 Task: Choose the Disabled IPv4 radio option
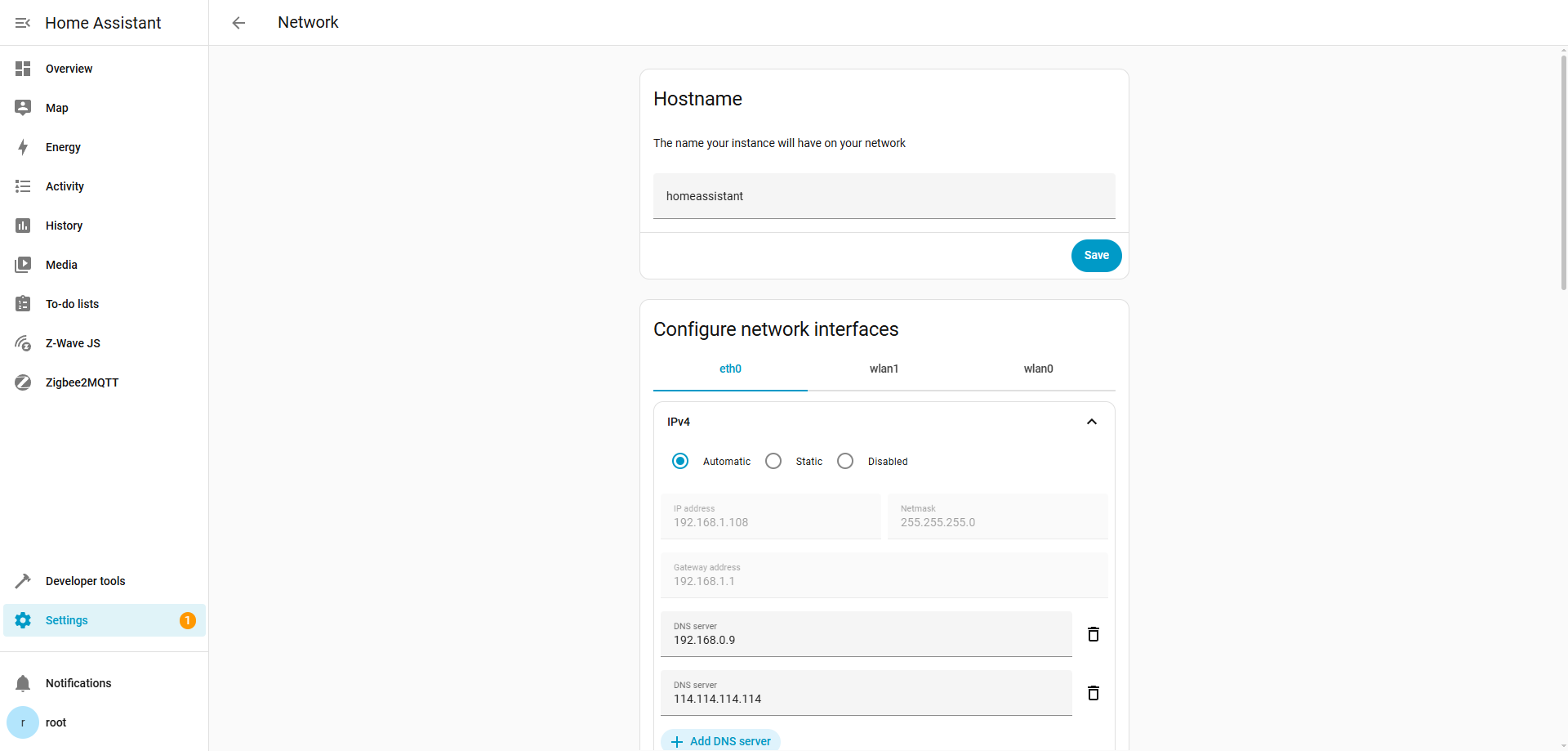tap(845, 461)
